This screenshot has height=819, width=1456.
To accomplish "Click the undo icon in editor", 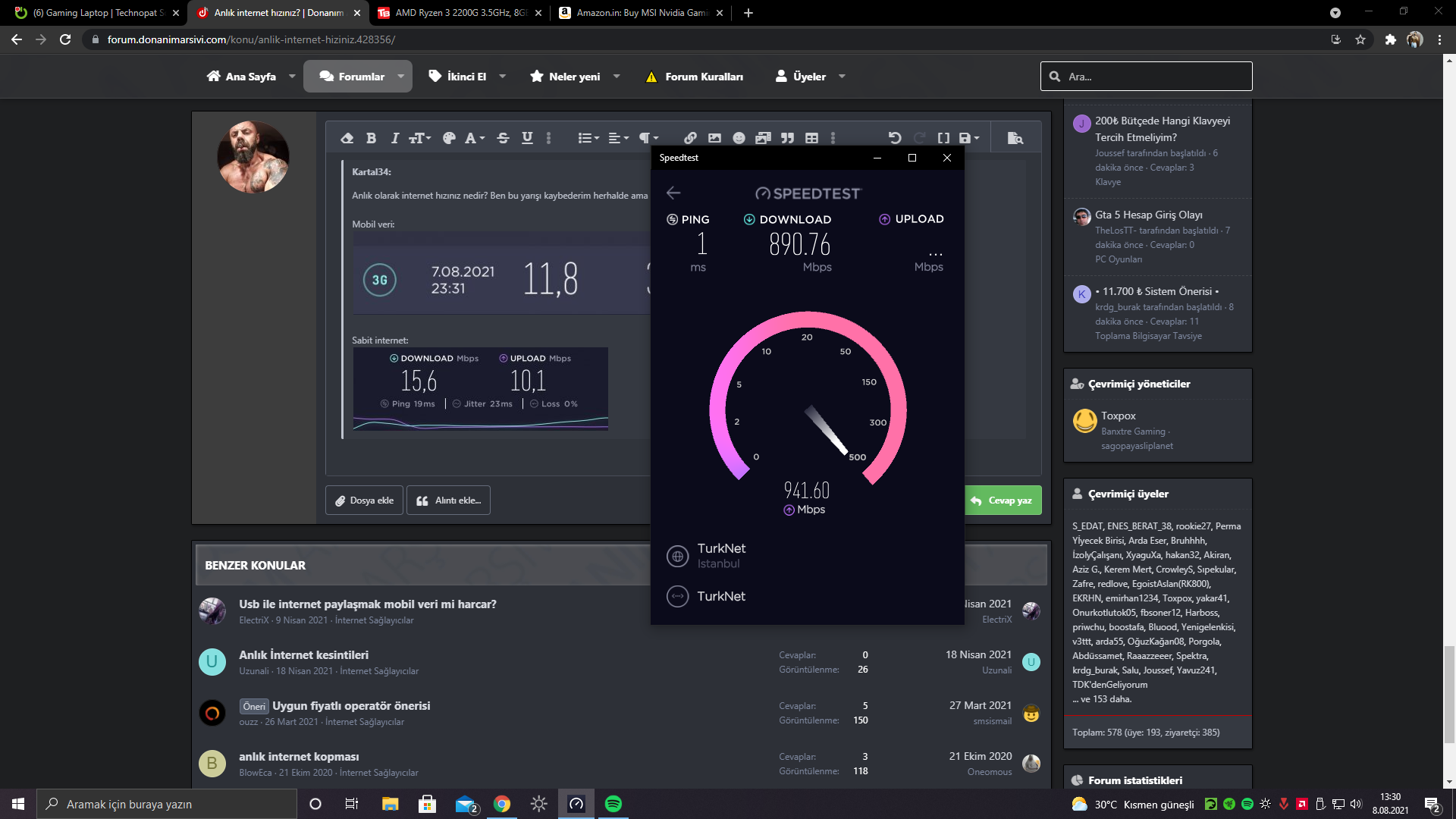I will (x=895, y=138).
